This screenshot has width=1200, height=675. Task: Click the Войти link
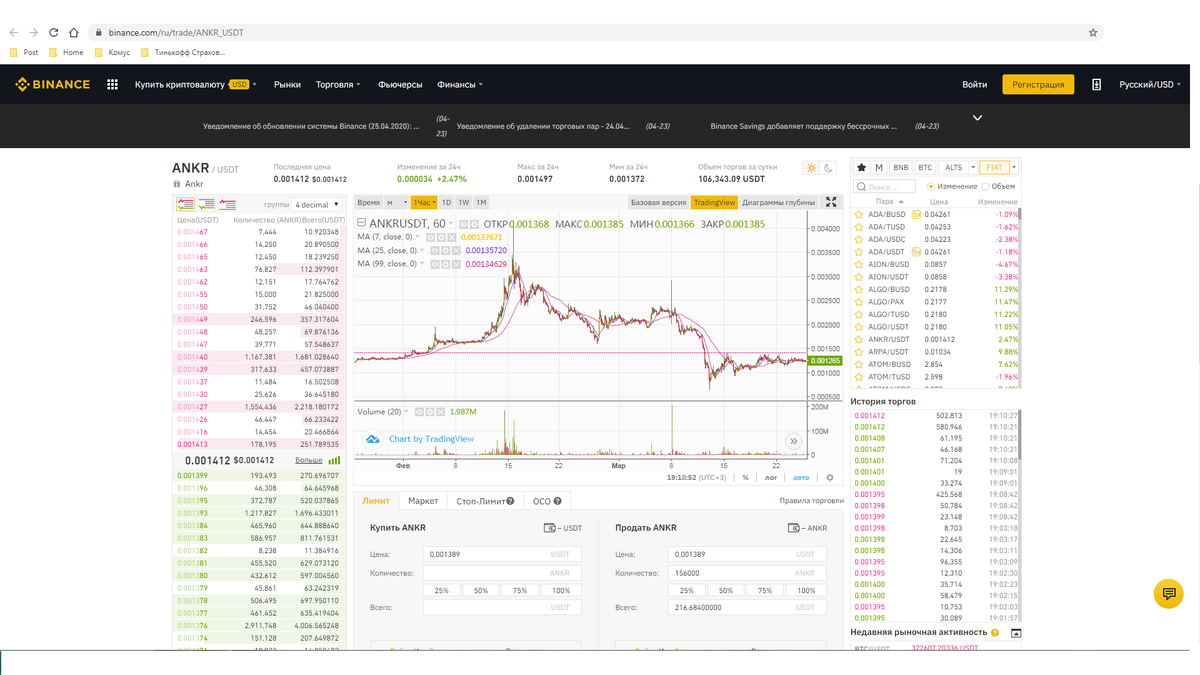coord(974,85)
